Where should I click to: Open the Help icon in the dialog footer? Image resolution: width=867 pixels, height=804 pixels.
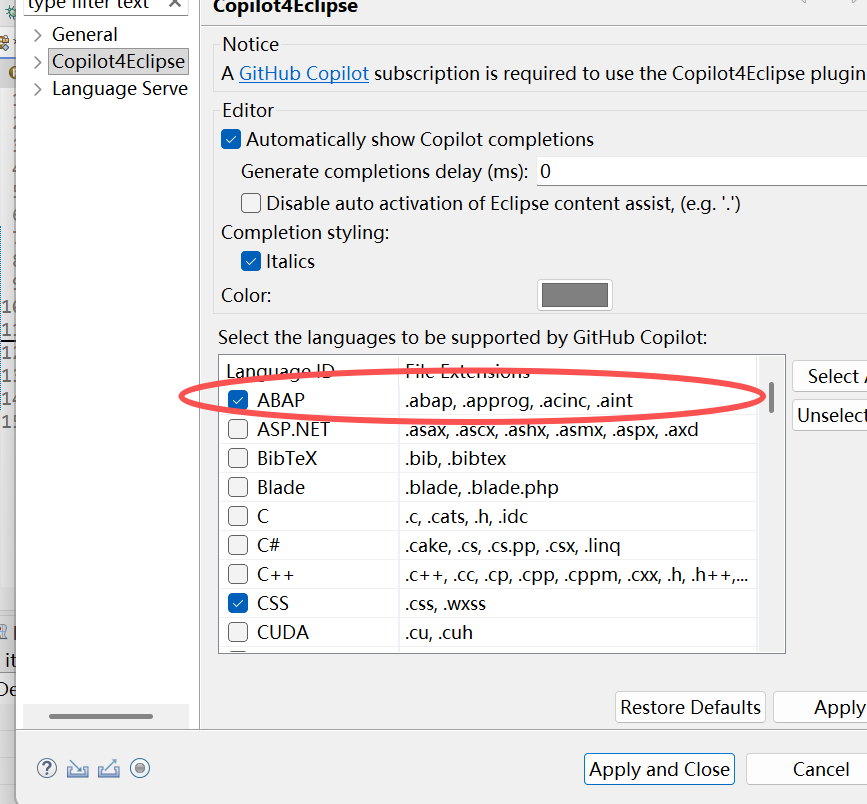(x=47, y=768)
